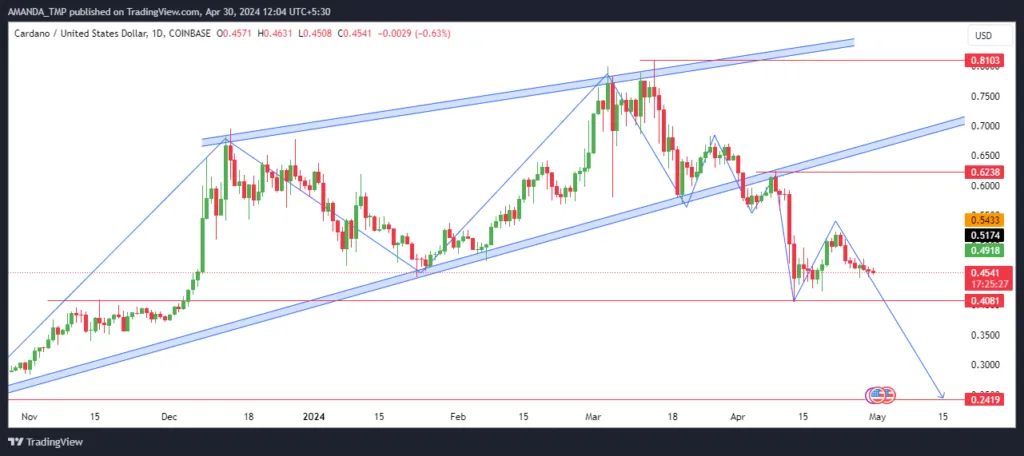
Task: Select the current price 0.4541 label
Action: click(985, 273)
